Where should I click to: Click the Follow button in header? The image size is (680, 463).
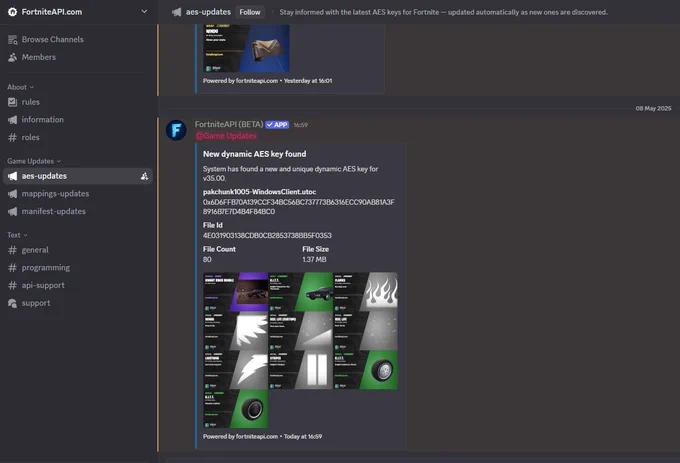click(x=250, y=12)
